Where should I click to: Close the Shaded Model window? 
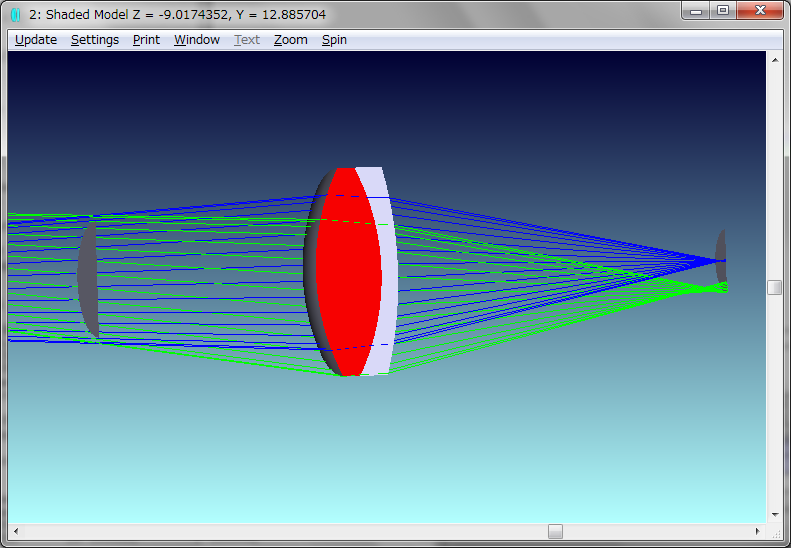pos(760,10)
